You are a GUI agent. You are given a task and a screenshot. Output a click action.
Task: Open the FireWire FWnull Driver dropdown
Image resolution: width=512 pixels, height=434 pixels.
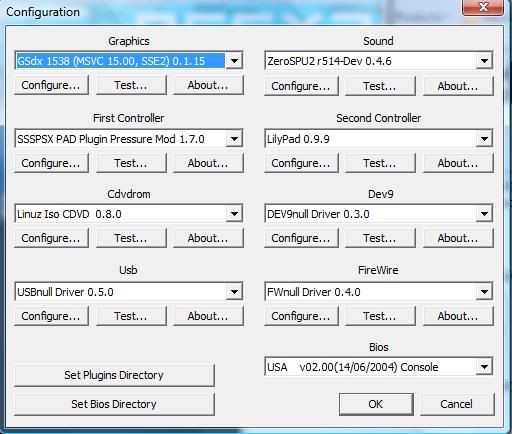click(484, 292)
